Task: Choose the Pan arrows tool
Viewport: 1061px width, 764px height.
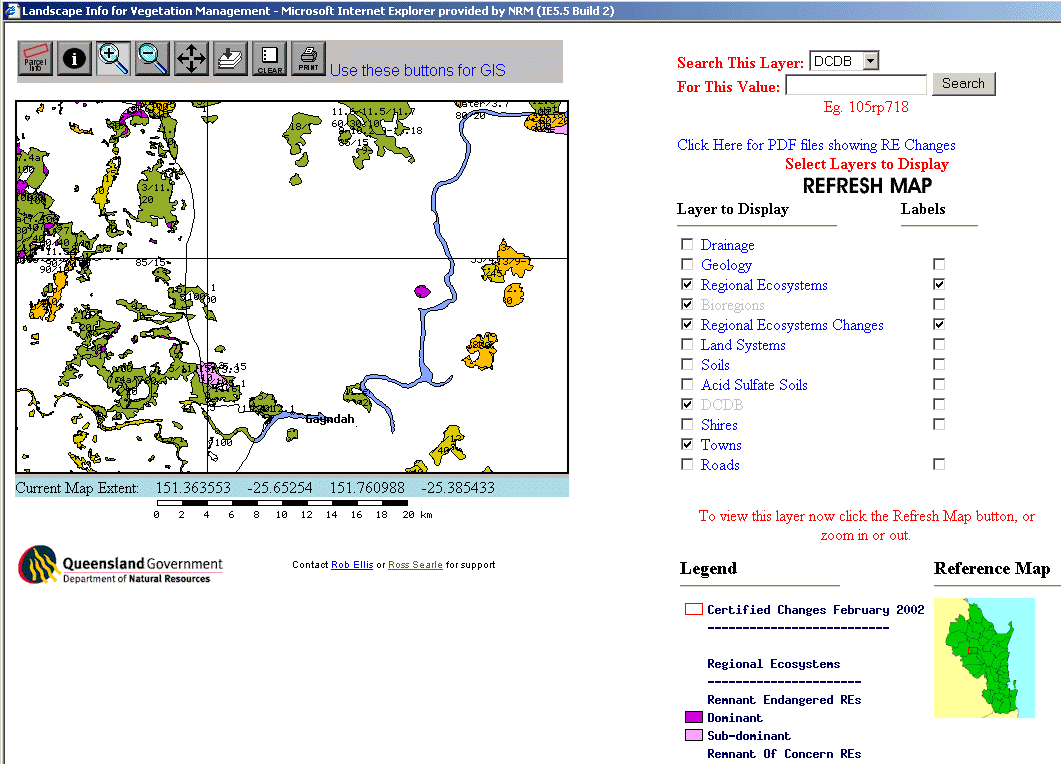Action: coord(191,59)
